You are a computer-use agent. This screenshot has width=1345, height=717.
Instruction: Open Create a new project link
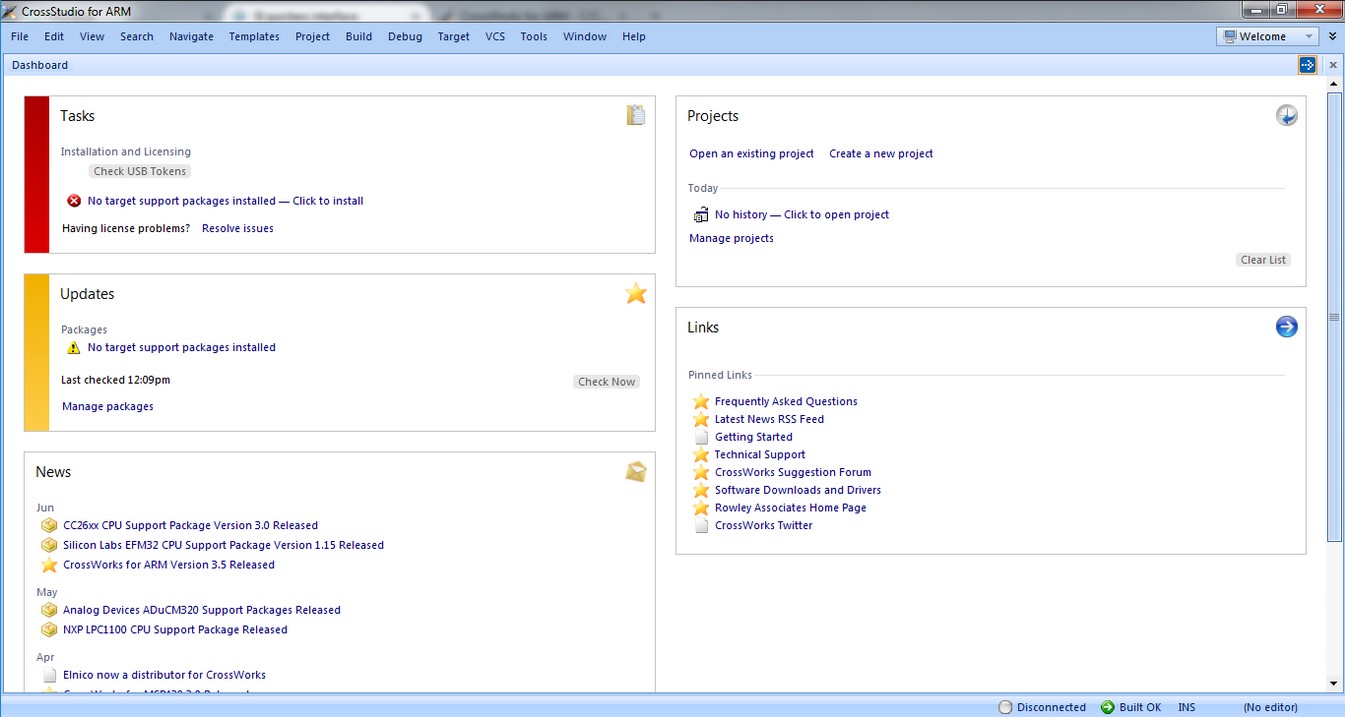[x=881, y=153]
